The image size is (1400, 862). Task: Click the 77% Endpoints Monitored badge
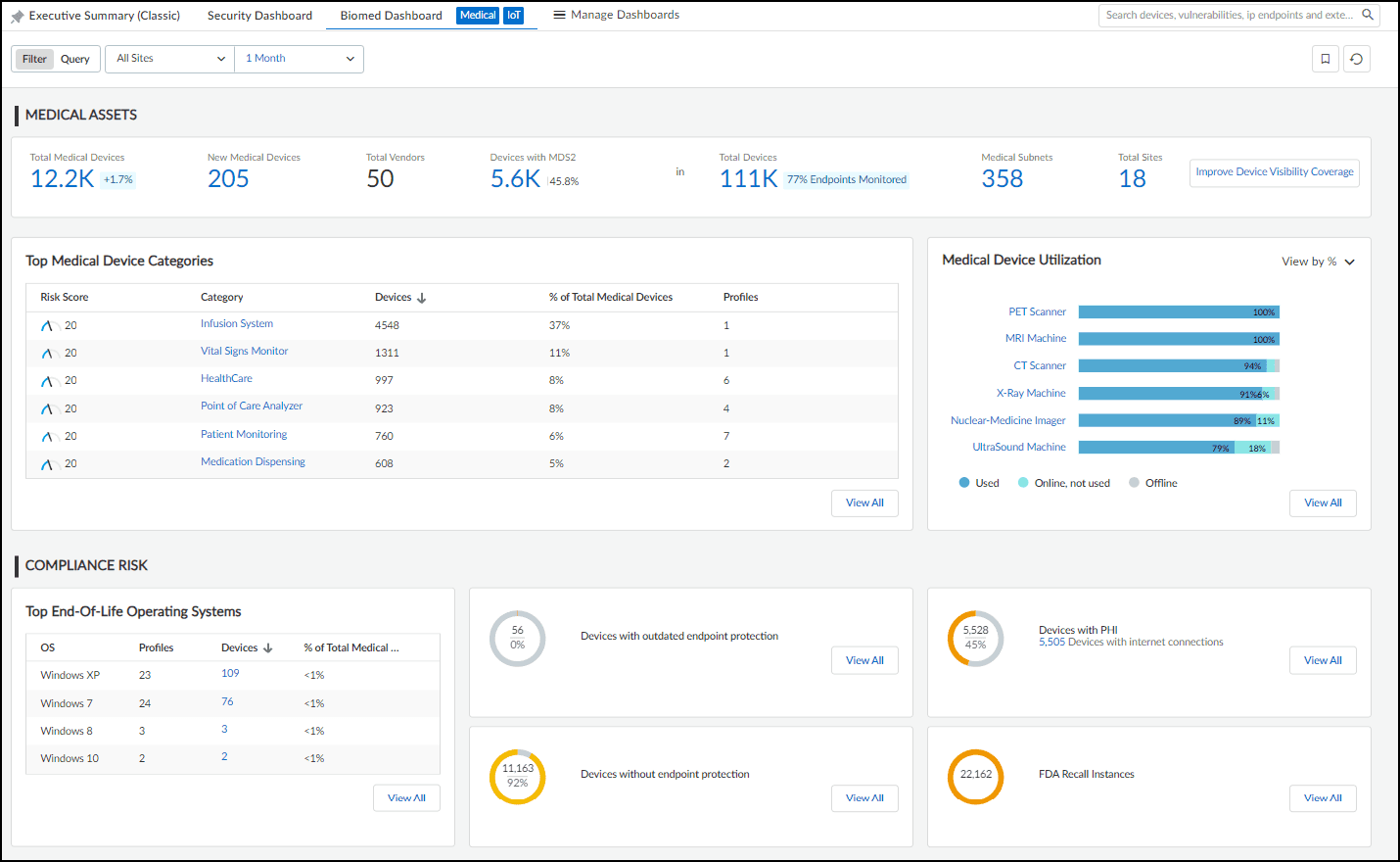pyautogui.click(x=847, y=180)
